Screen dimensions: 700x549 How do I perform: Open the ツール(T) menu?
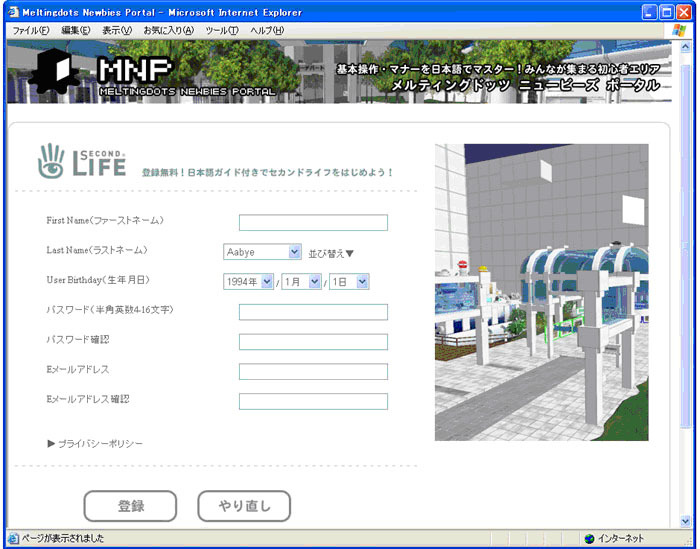click(x=222, y=30)
